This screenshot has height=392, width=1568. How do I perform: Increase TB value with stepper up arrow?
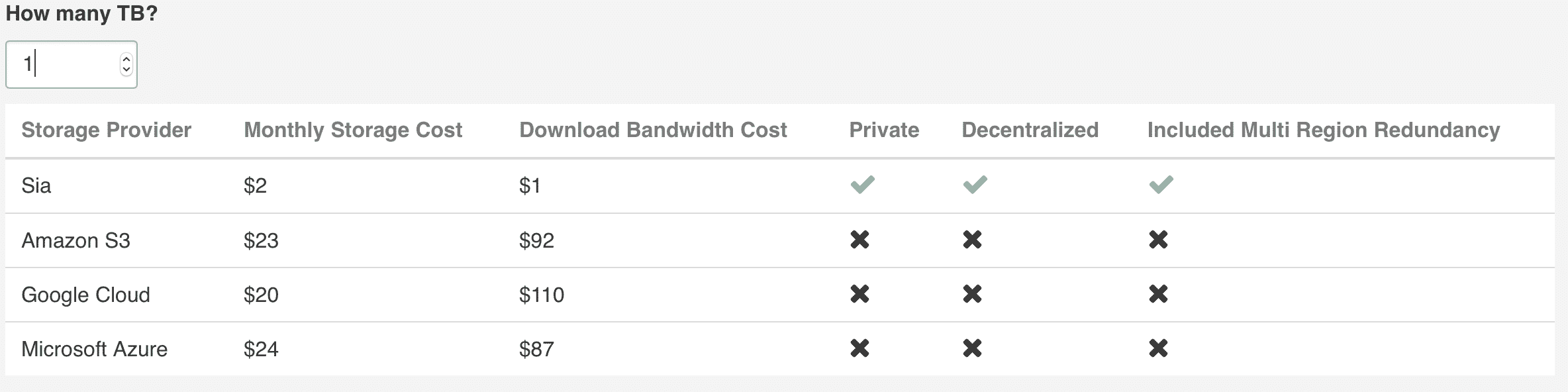126,59
